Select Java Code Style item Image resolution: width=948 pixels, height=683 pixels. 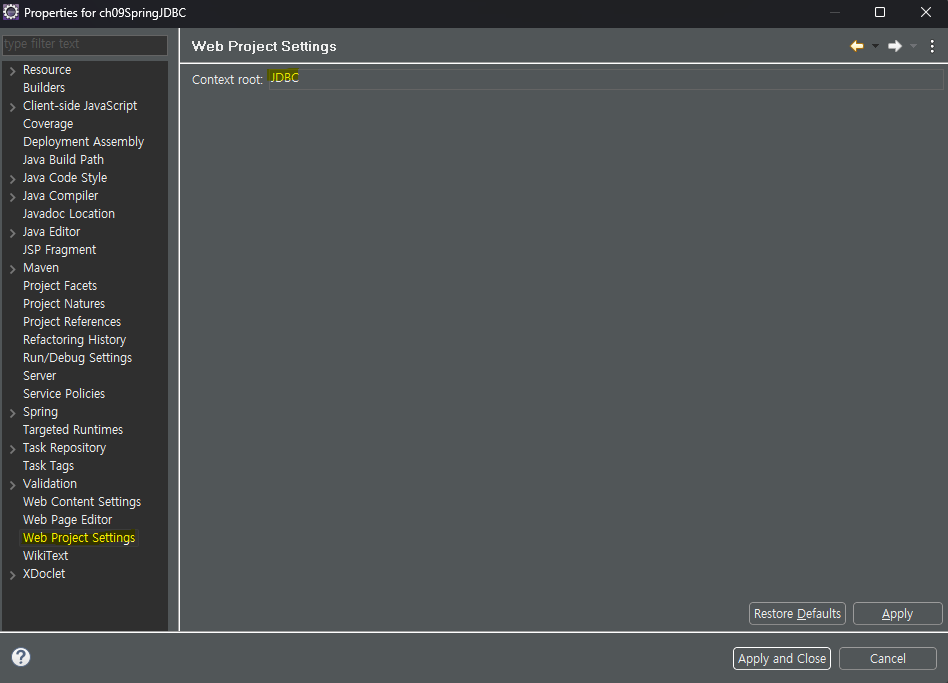tap(65, 178)
